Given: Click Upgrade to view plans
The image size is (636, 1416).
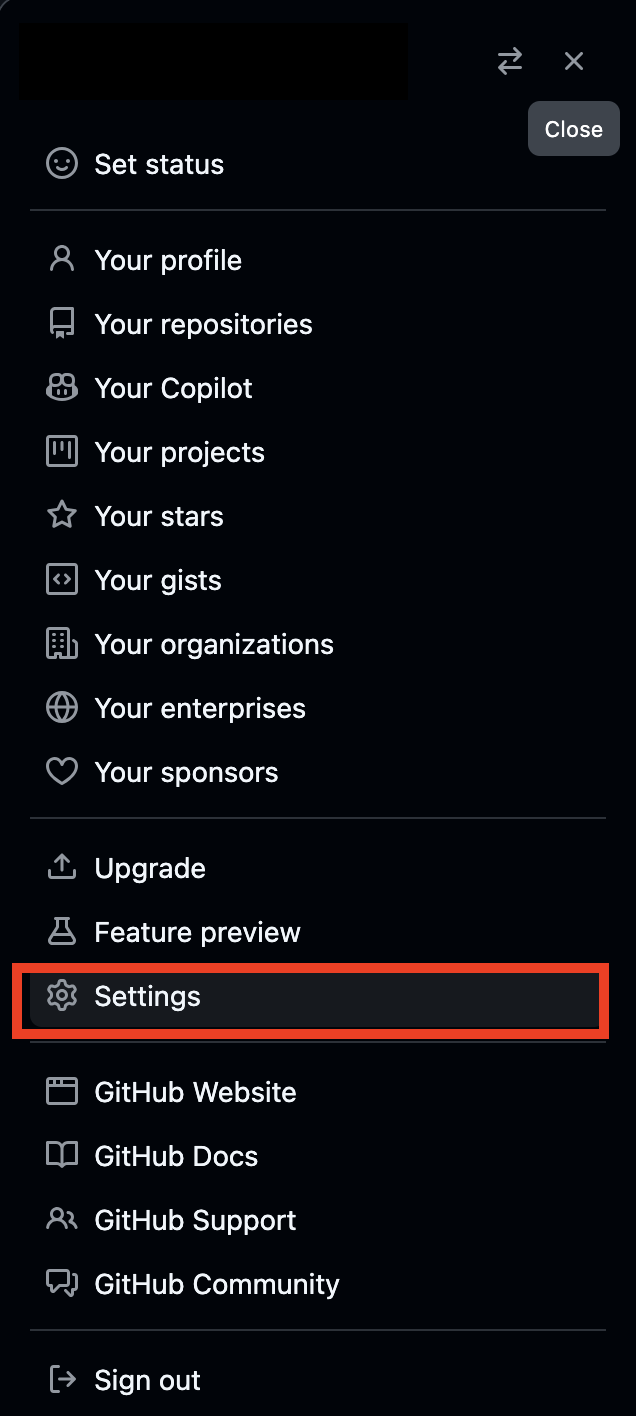Looking at the screenshot, I should (x=150, y=867).
